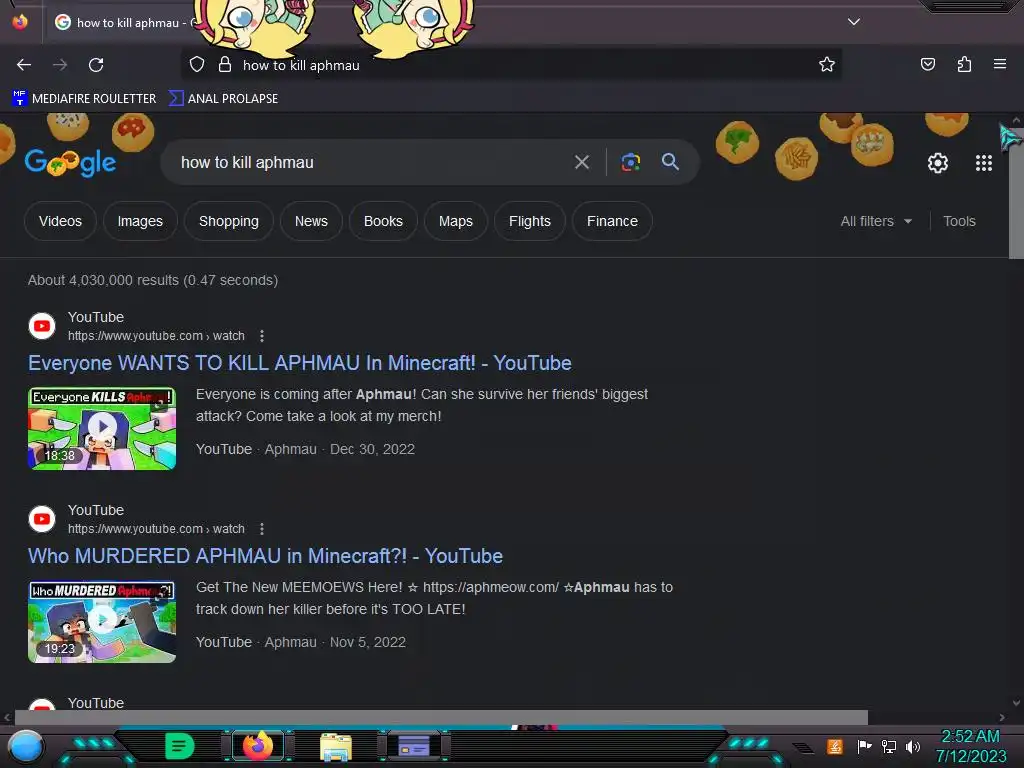Open more options for second YouTube result
Screen dimensions: 1024x768
pos(262,528)
